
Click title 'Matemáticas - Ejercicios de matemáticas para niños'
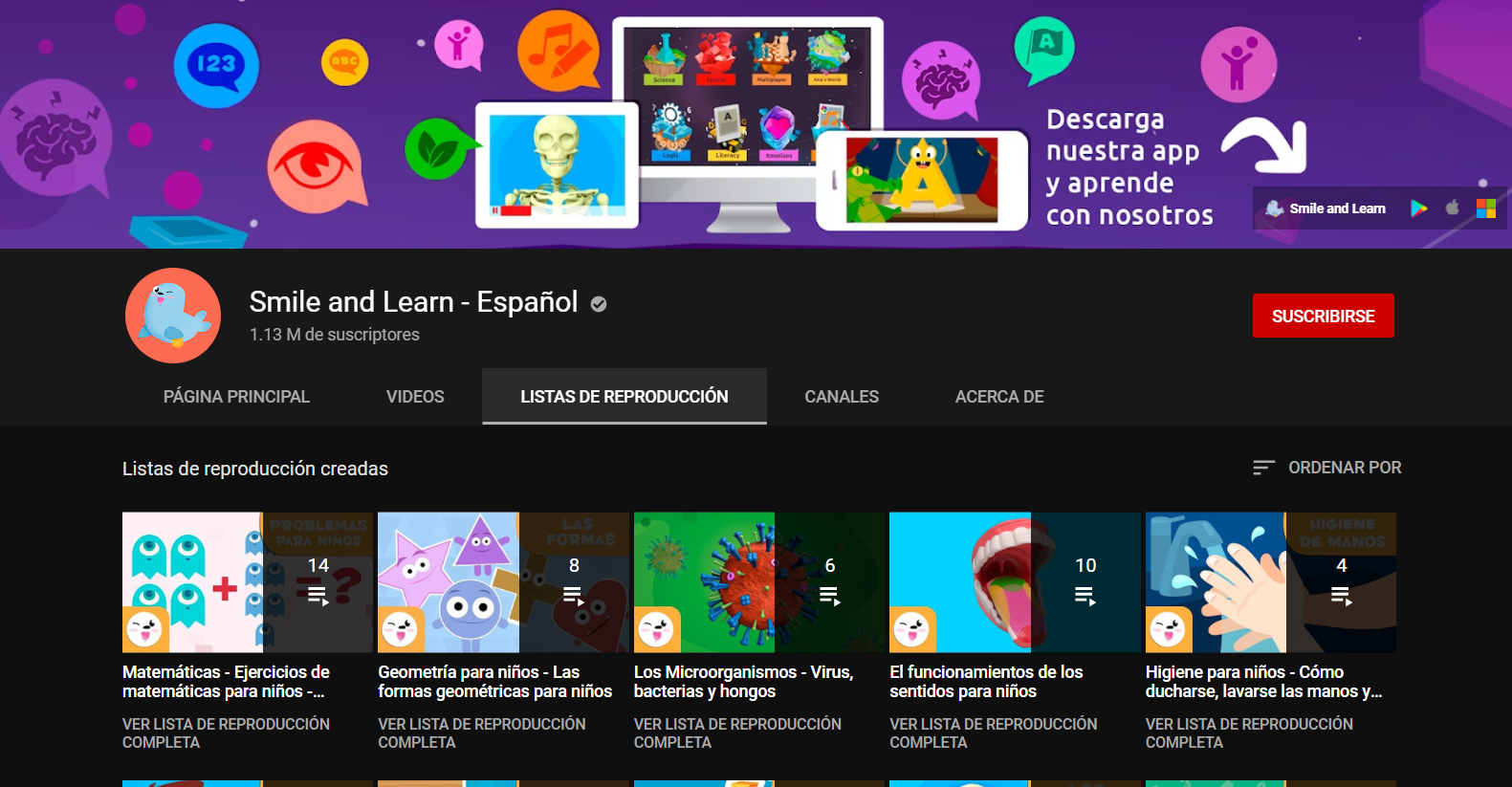226,682
